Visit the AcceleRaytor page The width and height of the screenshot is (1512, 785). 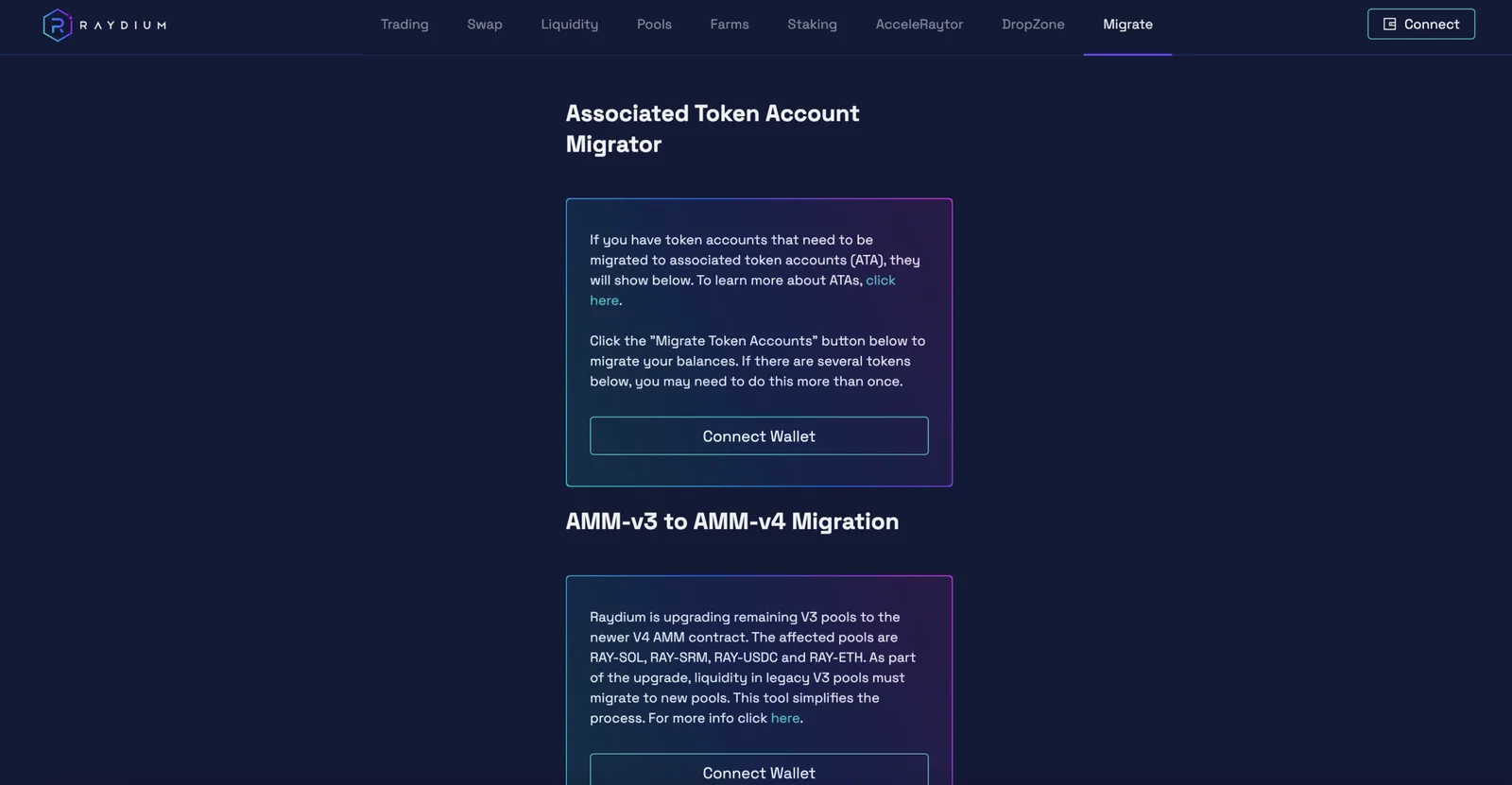click(919, 25)
